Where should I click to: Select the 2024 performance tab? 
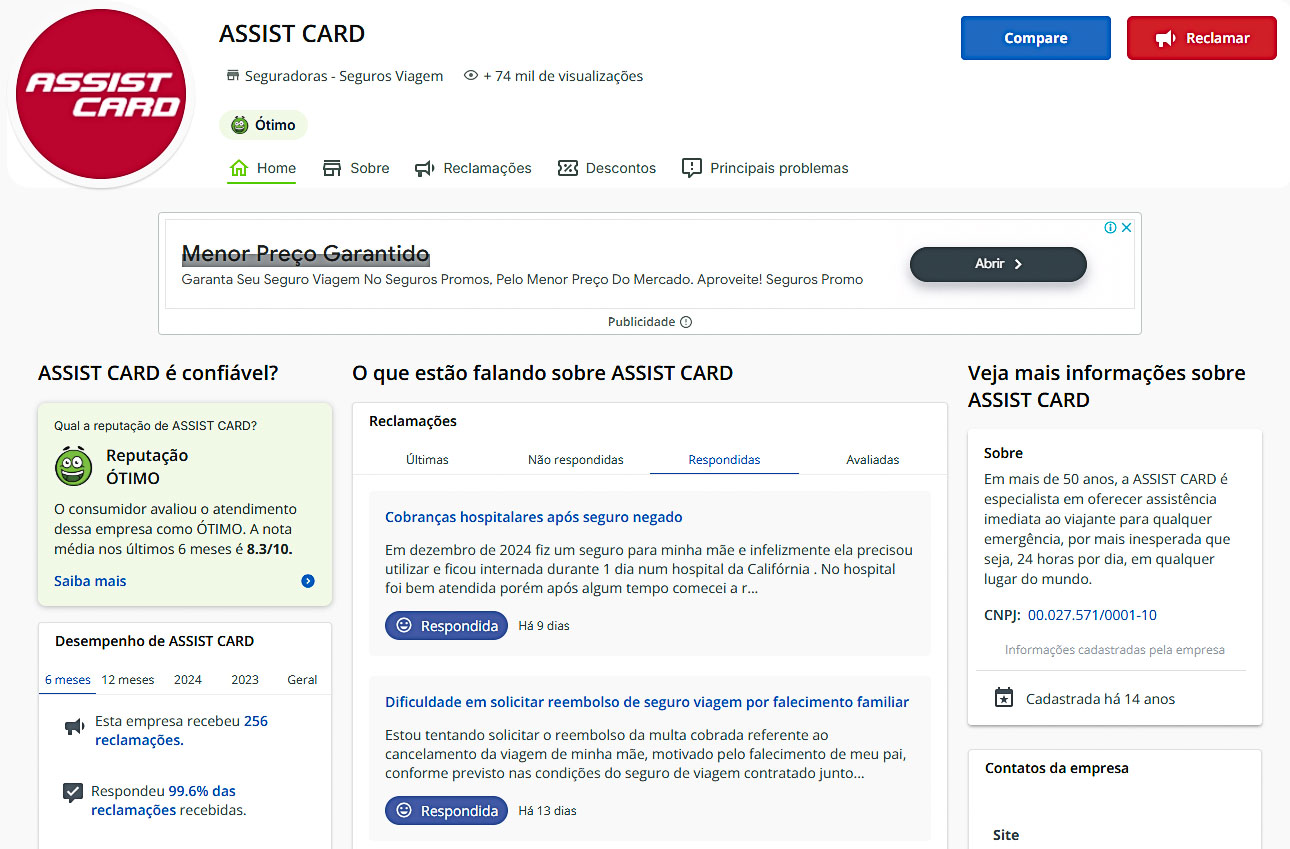tap(188, 679)
